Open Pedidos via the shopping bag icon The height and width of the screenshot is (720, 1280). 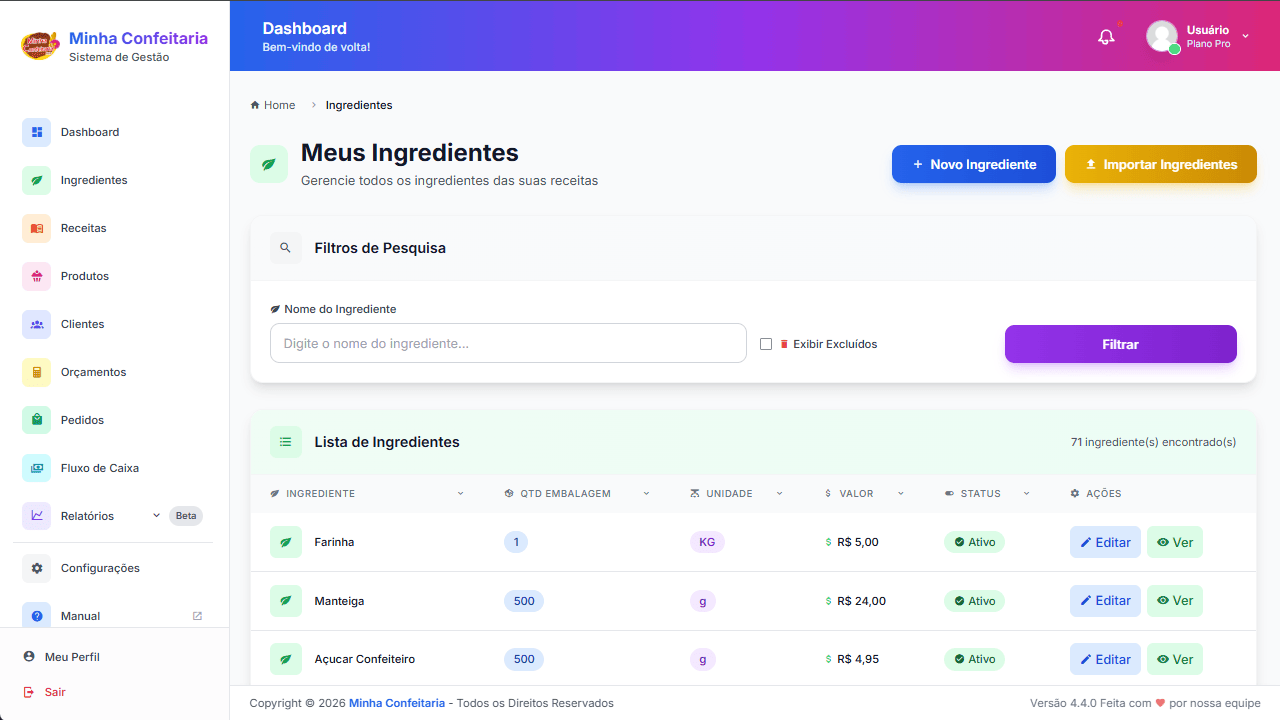pyautogui.click(x=37, y=420)
